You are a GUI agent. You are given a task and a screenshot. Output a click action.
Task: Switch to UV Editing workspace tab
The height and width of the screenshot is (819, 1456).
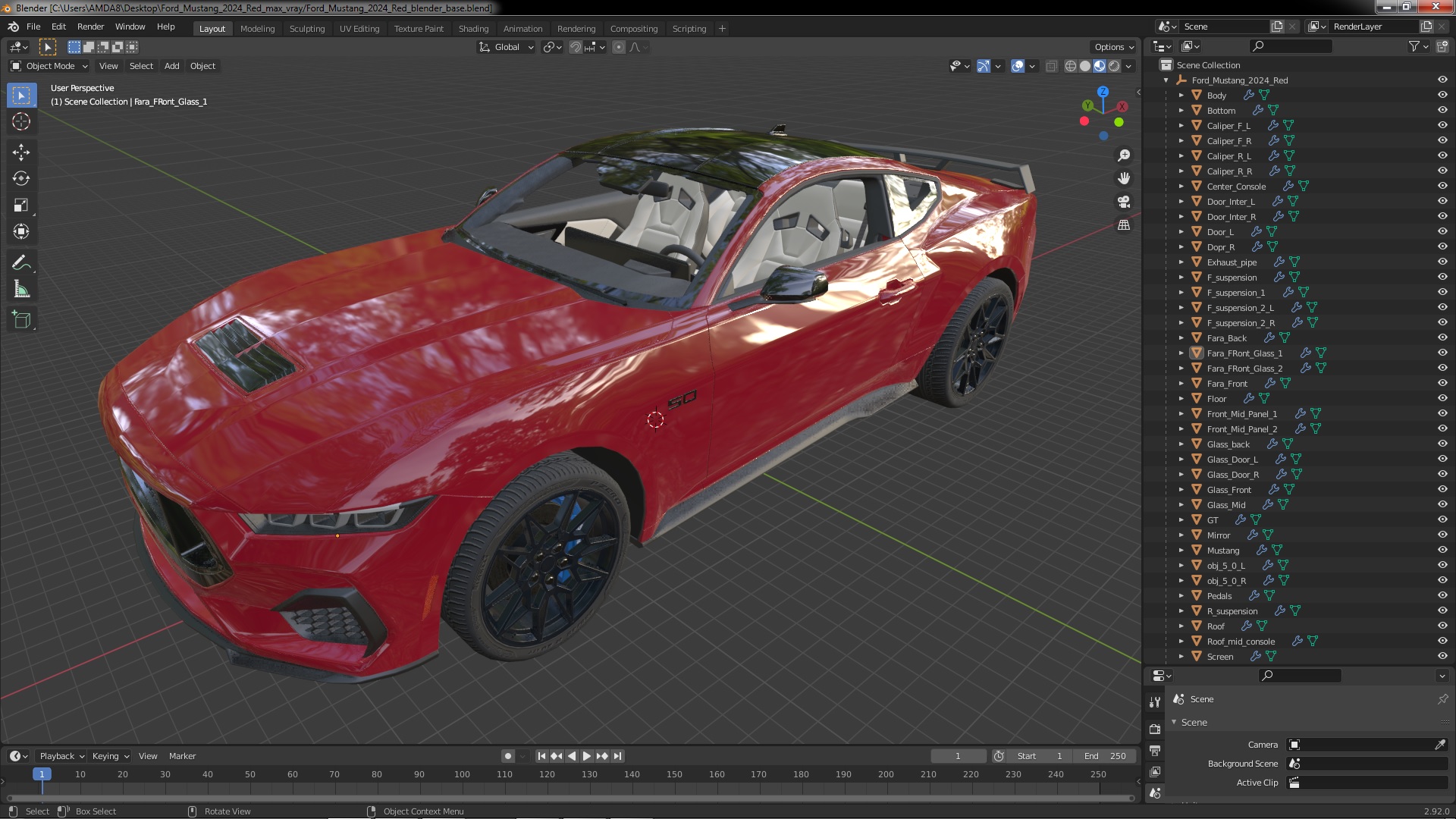(x=359, y=29)
